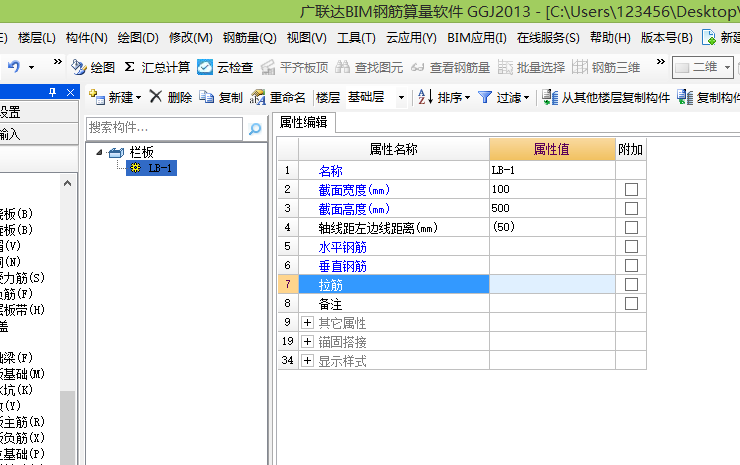Click the 搜索构件 search field
The image size is (740, 465).
click(x=164, y=128)
